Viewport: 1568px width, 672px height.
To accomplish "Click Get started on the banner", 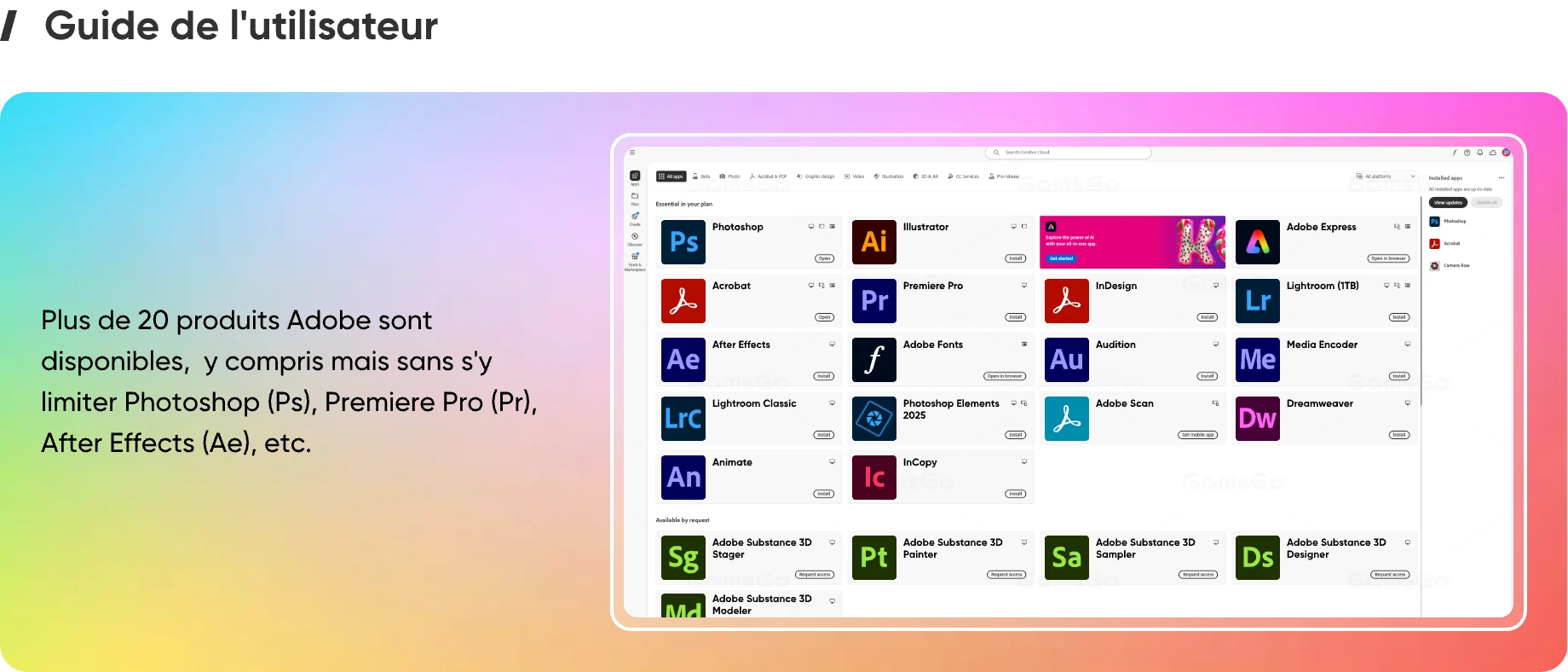I will pos(1061,258).
